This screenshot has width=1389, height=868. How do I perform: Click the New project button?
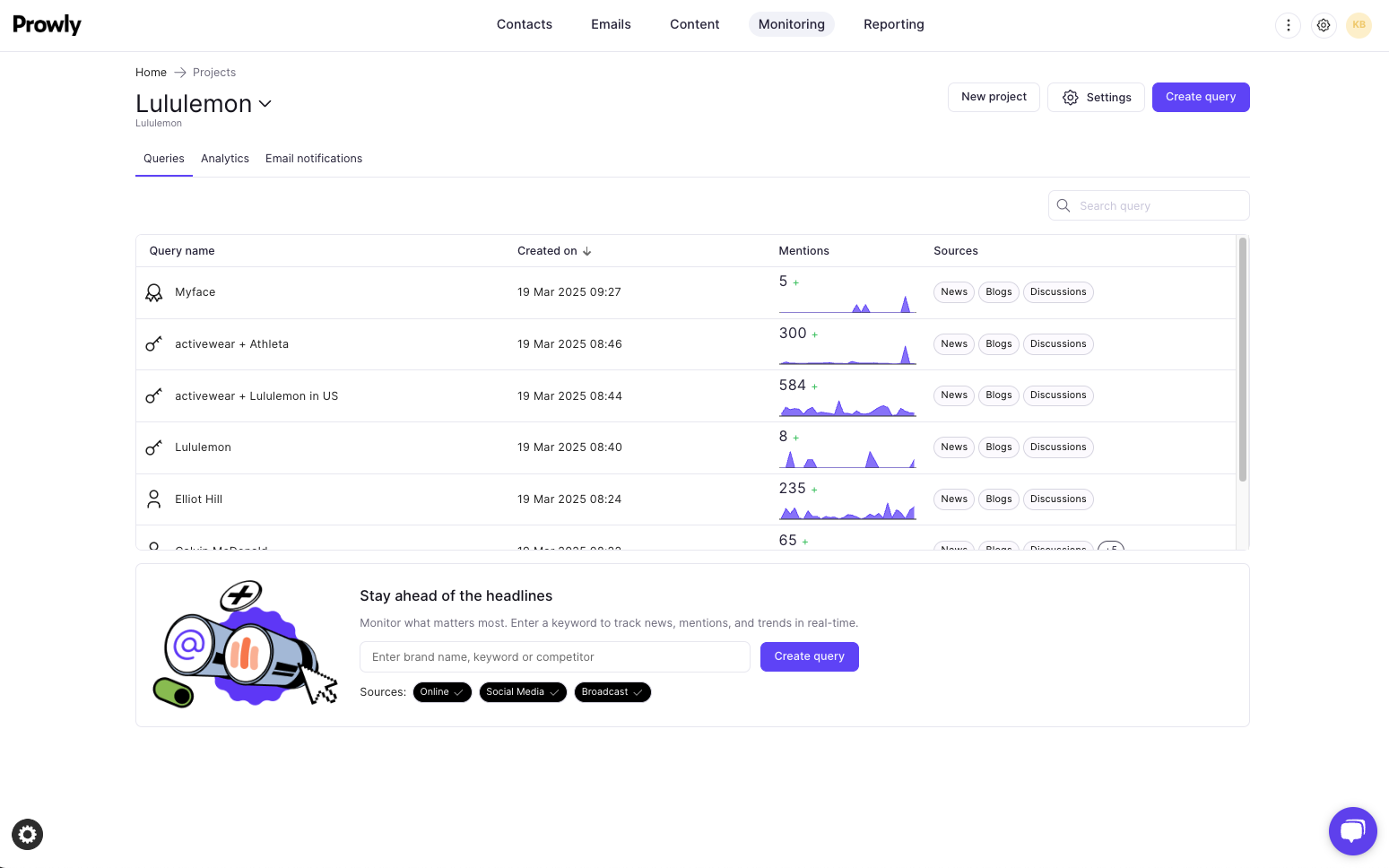tap(994, 97)
